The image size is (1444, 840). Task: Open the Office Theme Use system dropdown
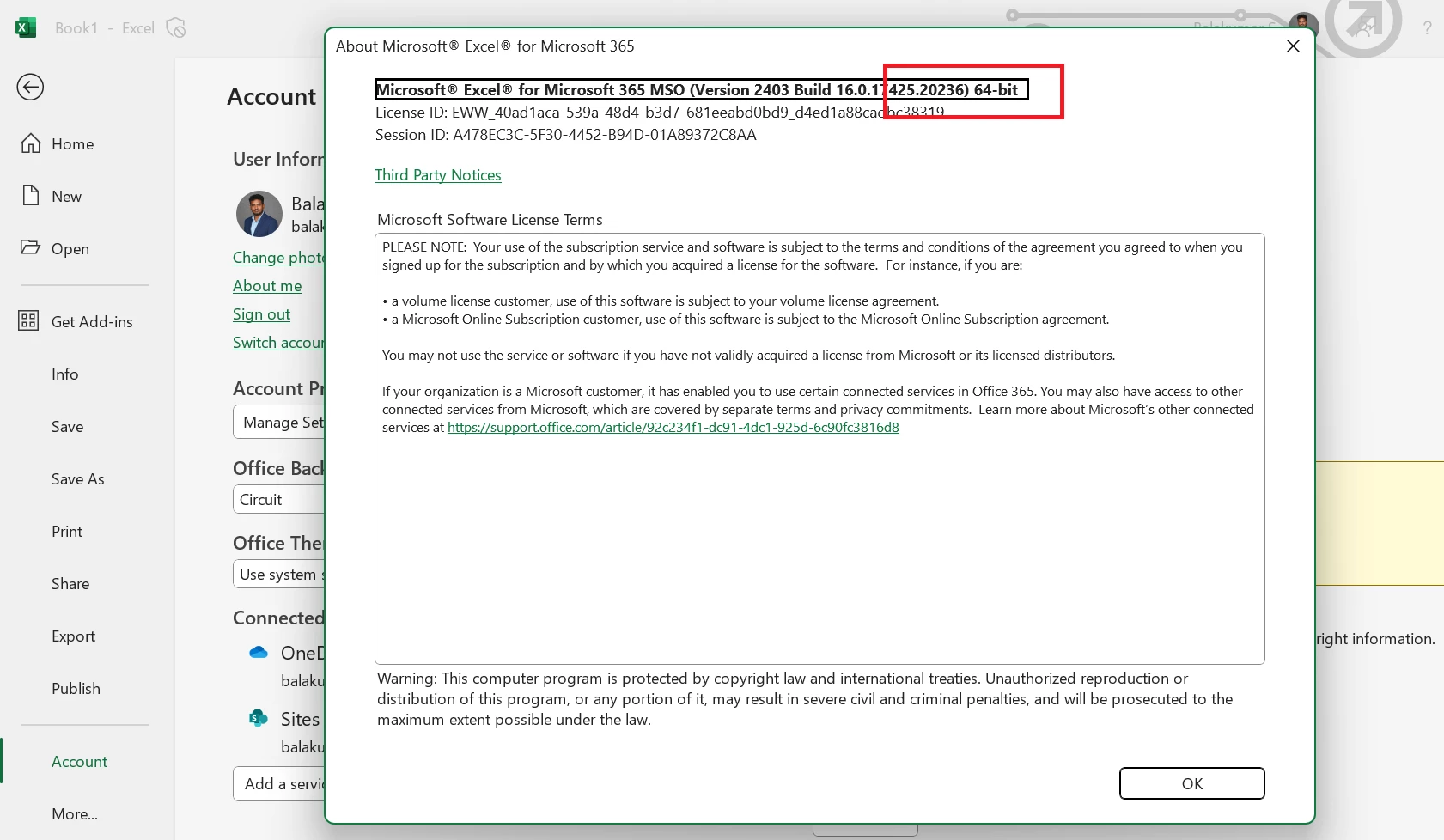[x=279, y=575]
